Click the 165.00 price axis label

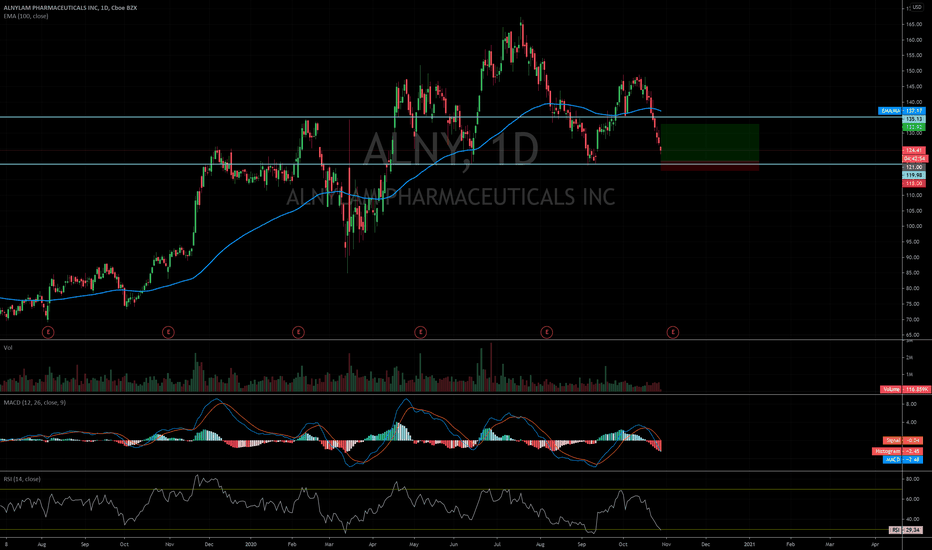tap(914, 25)
